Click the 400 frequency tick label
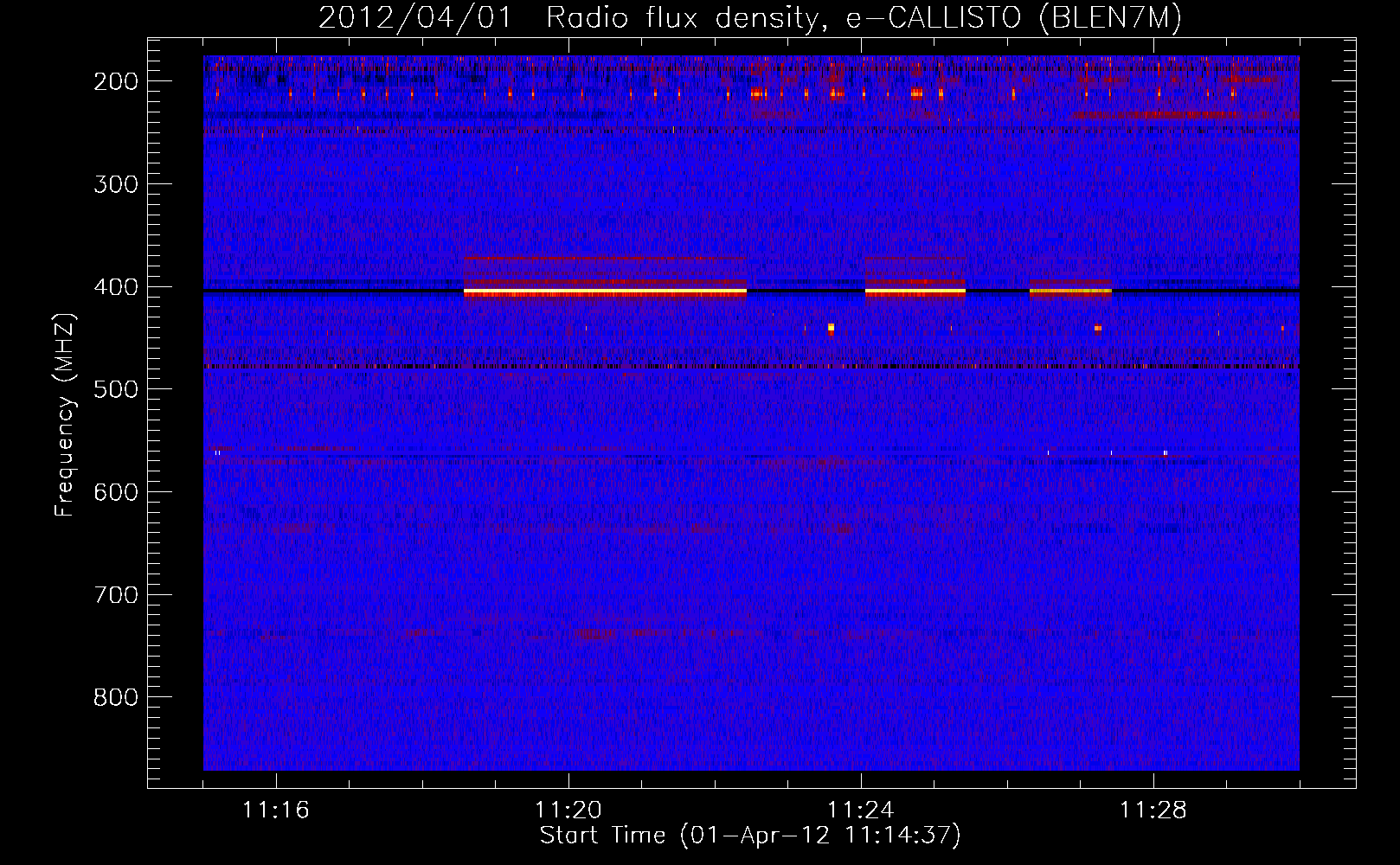1400x865 pixels. coord(116,287)
